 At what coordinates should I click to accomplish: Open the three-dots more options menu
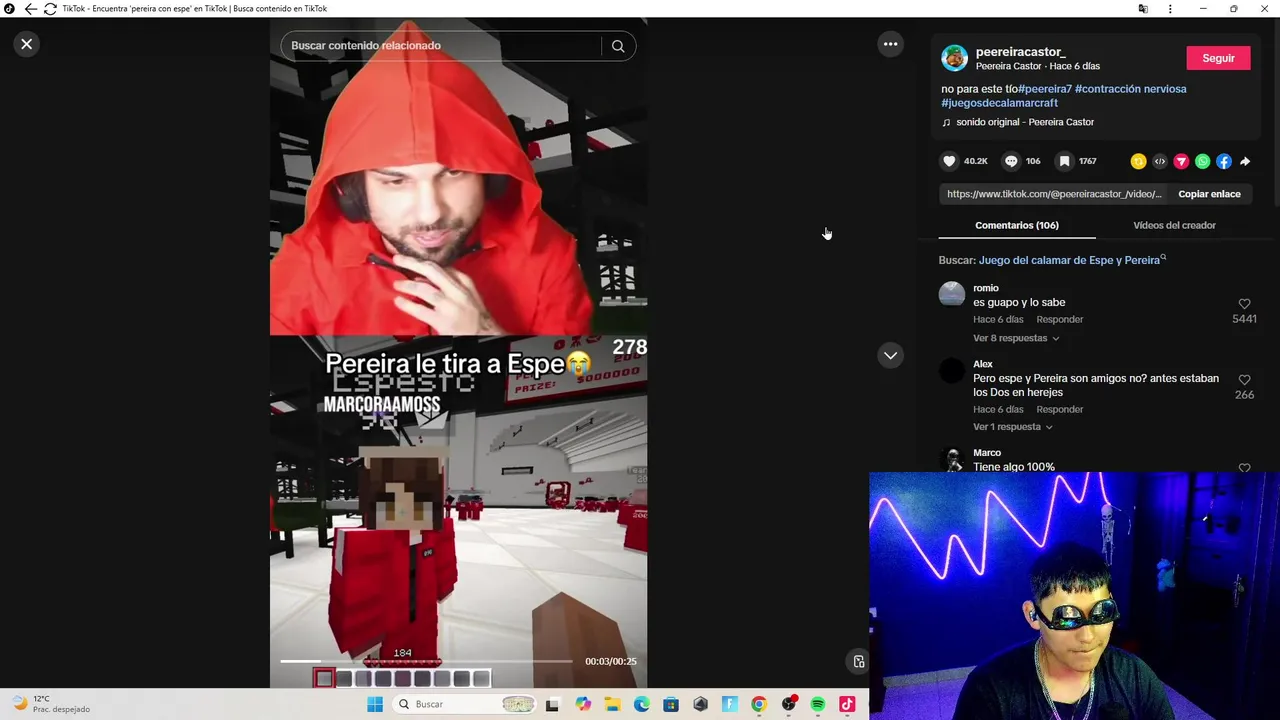[890, 44]
